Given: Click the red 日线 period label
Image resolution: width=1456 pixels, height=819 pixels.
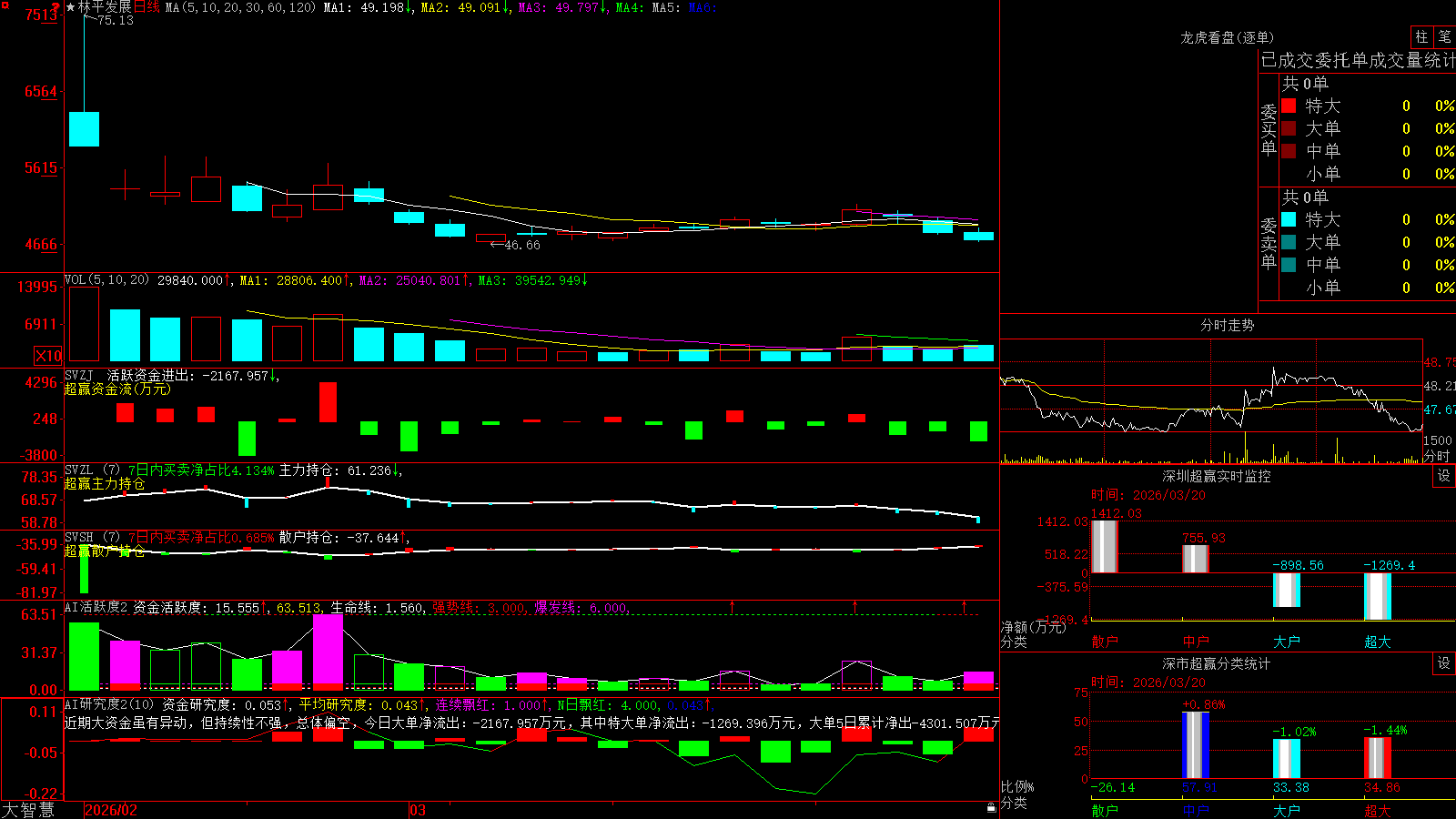Looking at the screenshot, I should pyautogui.click(x=147, y=7).
